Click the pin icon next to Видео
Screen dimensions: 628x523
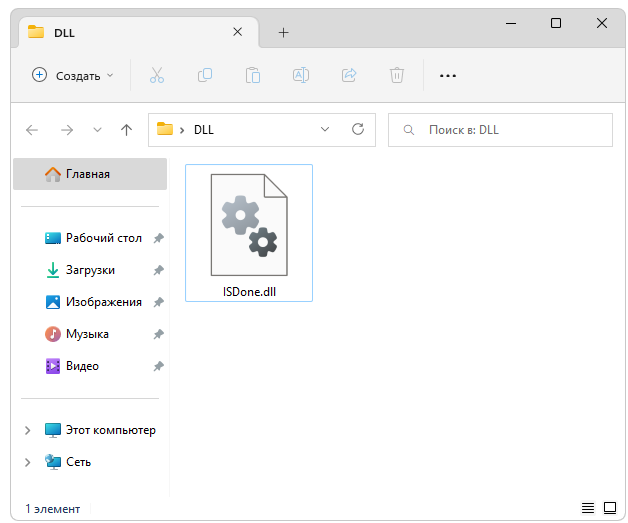pyautogui.click(x=159, y=366)
